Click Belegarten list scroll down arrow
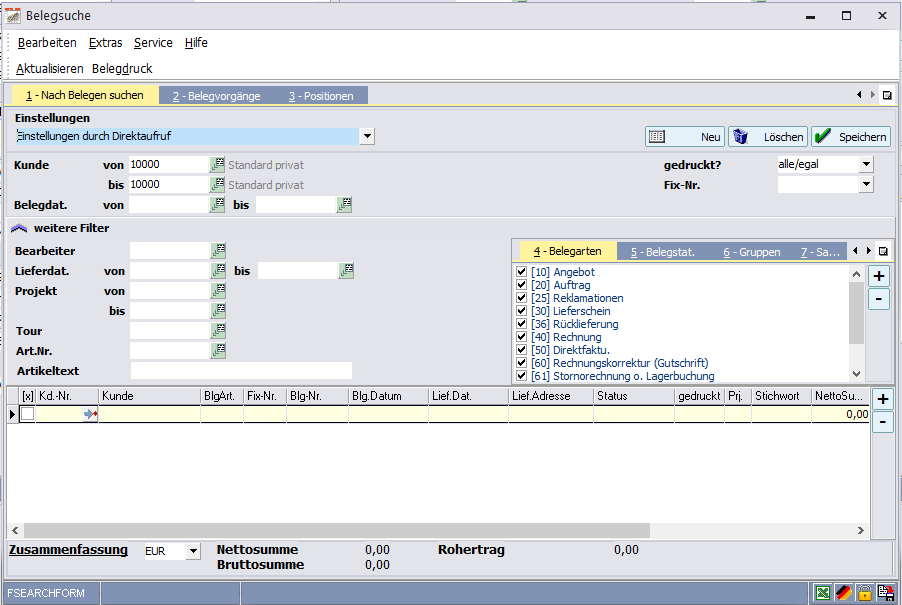This screenshot has width=902, height=605. [x=857, y=374]
